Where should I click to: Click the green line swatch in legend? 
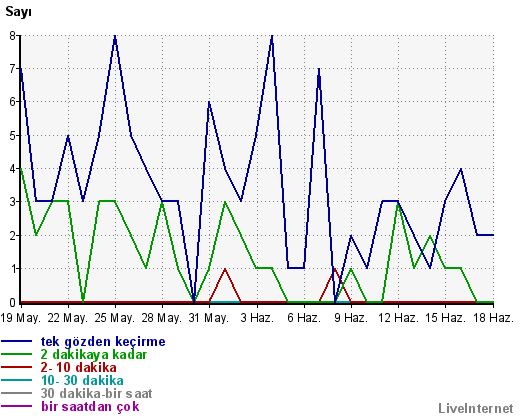click(x=17, y=354)
